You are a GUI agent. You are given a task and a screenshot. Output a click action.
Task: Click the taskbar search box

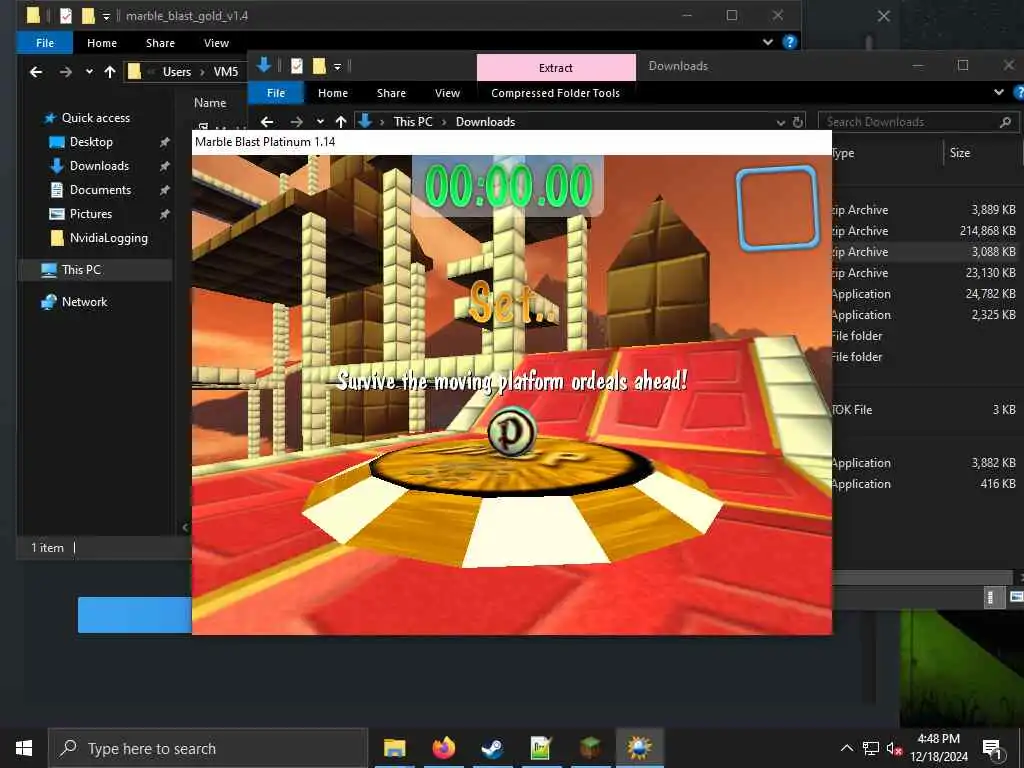tap(208, 748)
